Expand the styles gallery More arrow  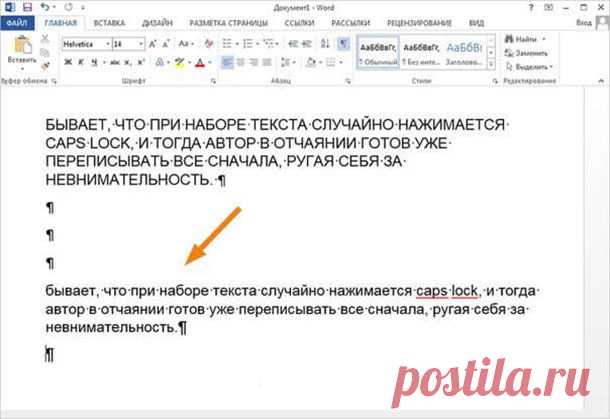491,64
